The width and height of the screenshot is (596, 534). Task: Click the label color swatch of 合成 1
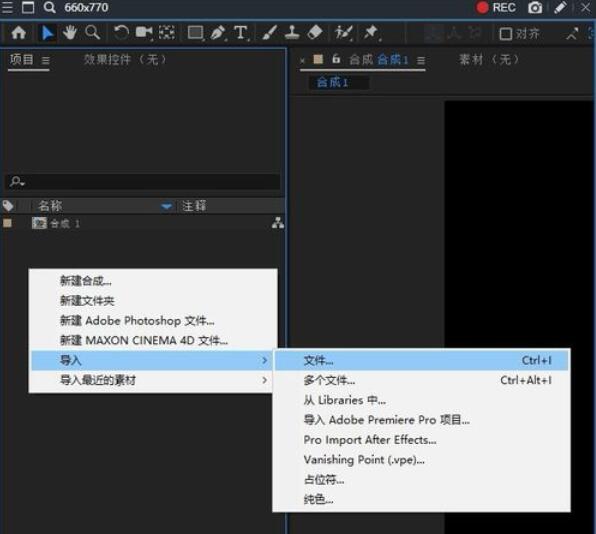click(x=7, y=223)
